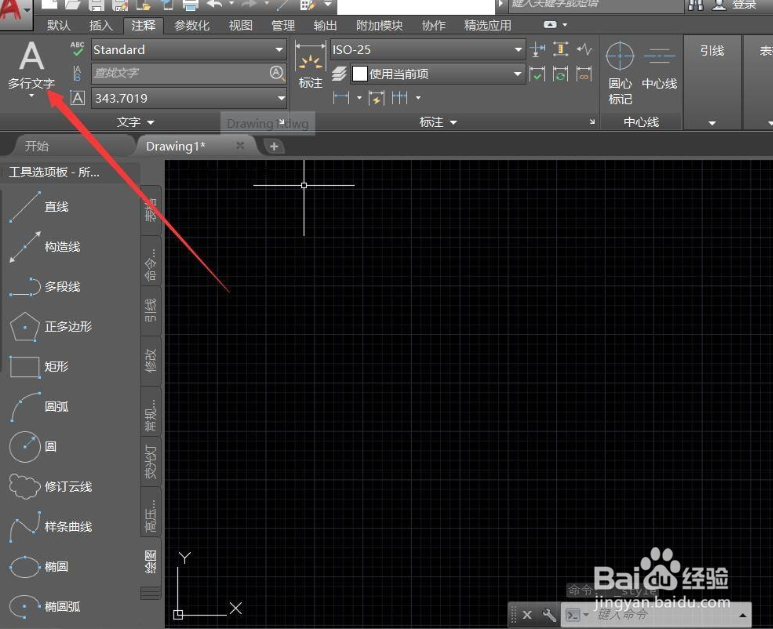Viewport: 773px width, 629px height.
Task: Switch to the 协作 ribbon tab
Action: (434, 25)
